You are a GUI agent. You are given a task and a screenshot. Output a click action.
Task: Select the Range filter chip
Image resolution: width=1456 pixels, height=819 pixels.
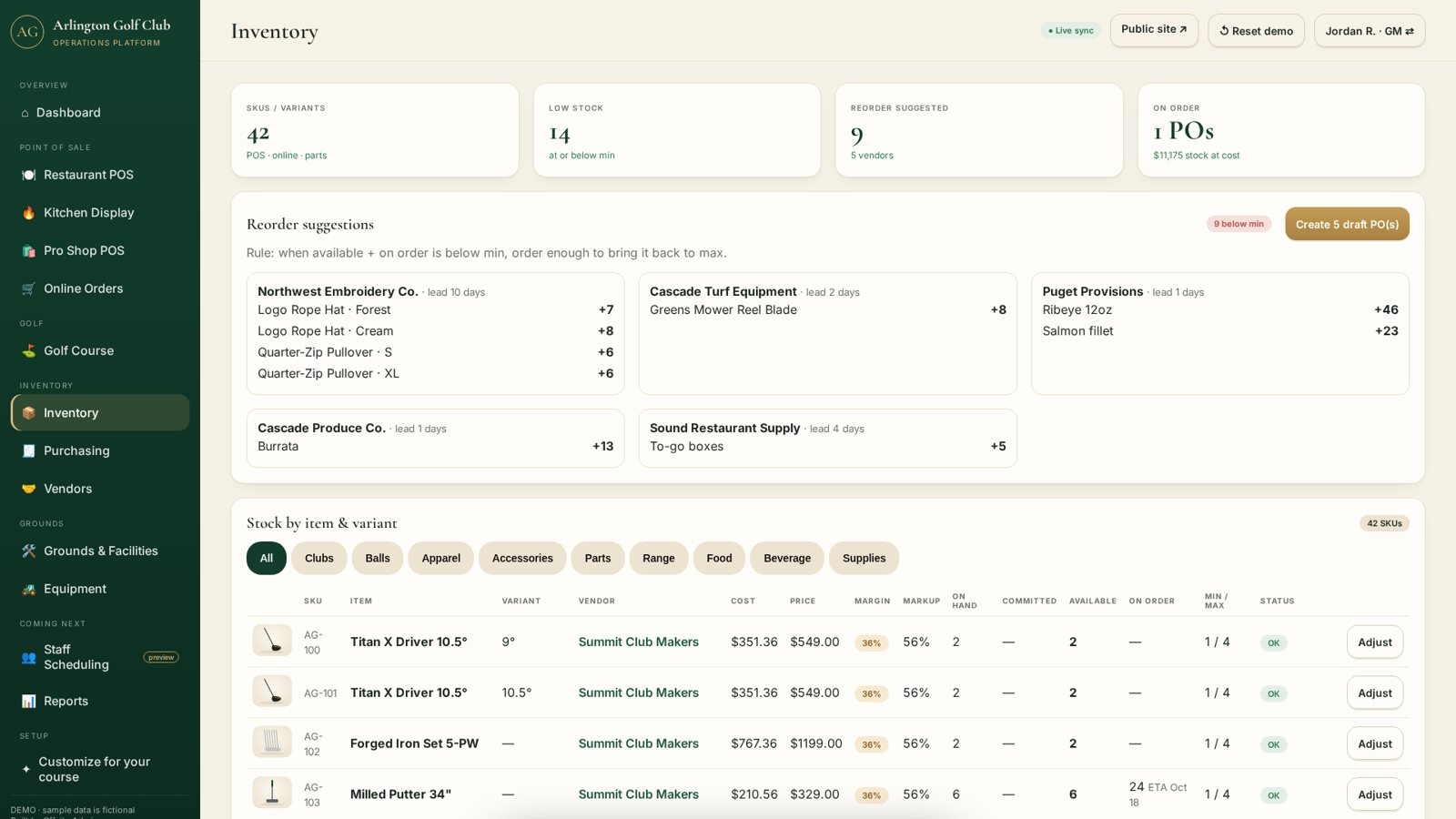point(659,559)
